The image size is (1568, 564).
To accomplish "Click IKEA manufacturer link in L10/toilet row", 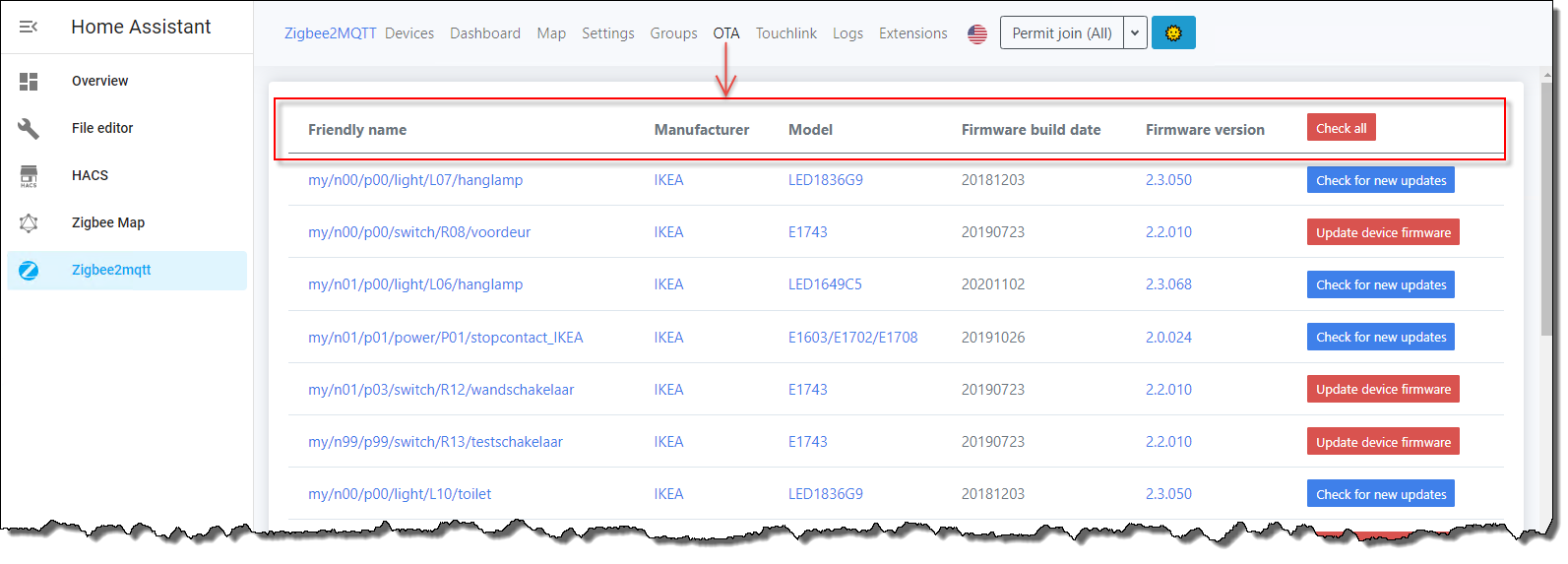I will tap(668, 494).
